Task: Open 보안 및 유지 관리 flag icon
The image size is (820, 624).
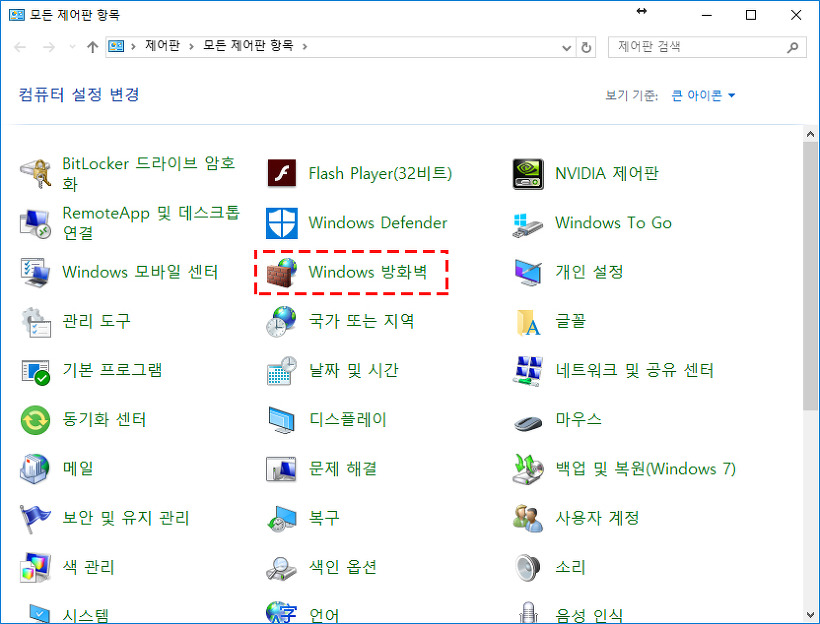Action: (36, 518)
